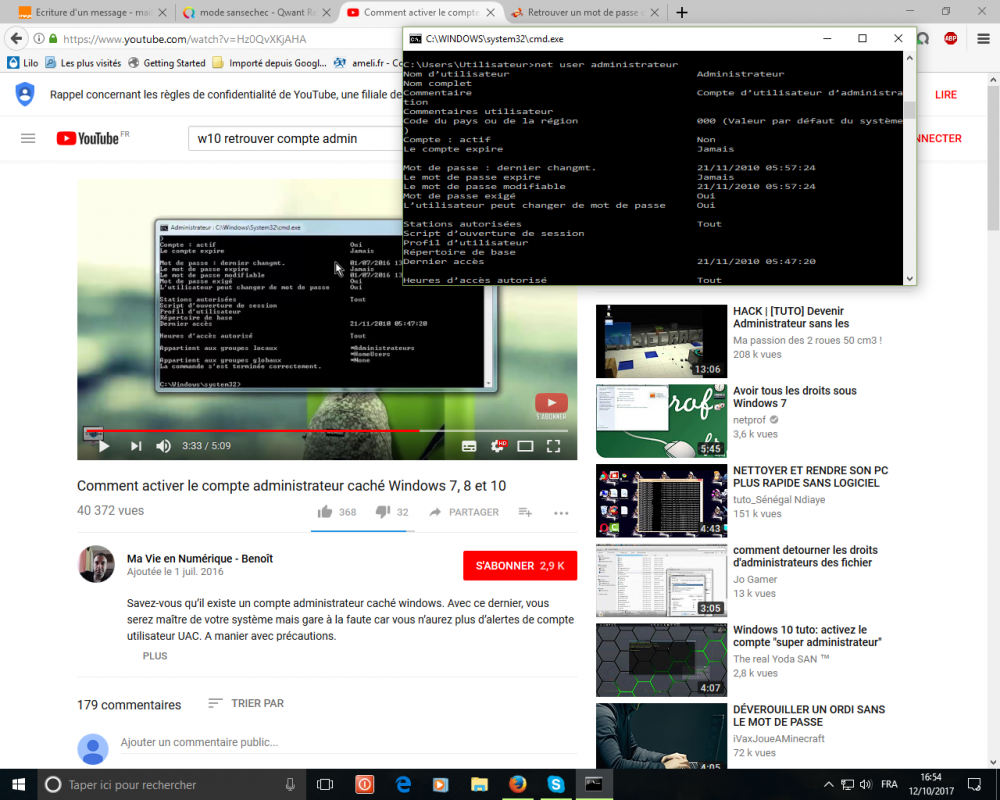Viewport: 1000px width, 800px height.
Task: Open Importé depuis Google bookmark folder
Action: [x=270, y=63]
